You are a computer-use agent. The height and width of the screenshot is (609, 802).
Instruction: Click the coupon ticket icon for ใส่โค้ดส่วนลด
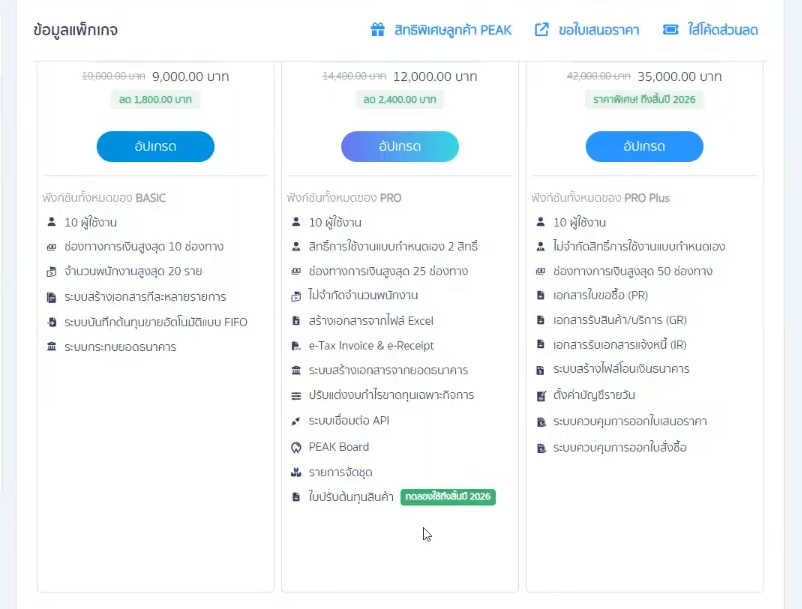point(671,30)
